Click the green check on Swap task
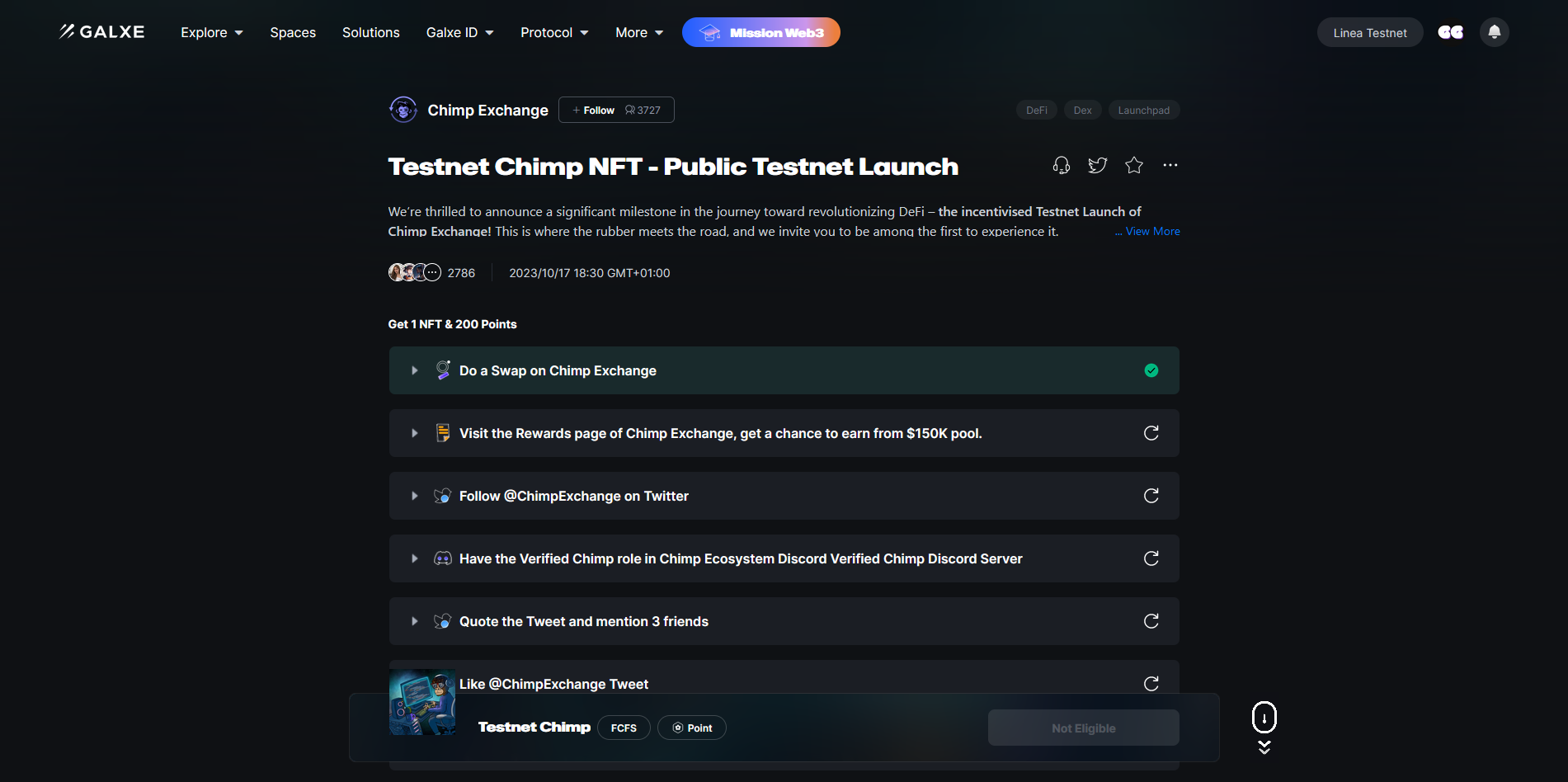Screen dimensions: 1568x782 (x=1151, y=370)
